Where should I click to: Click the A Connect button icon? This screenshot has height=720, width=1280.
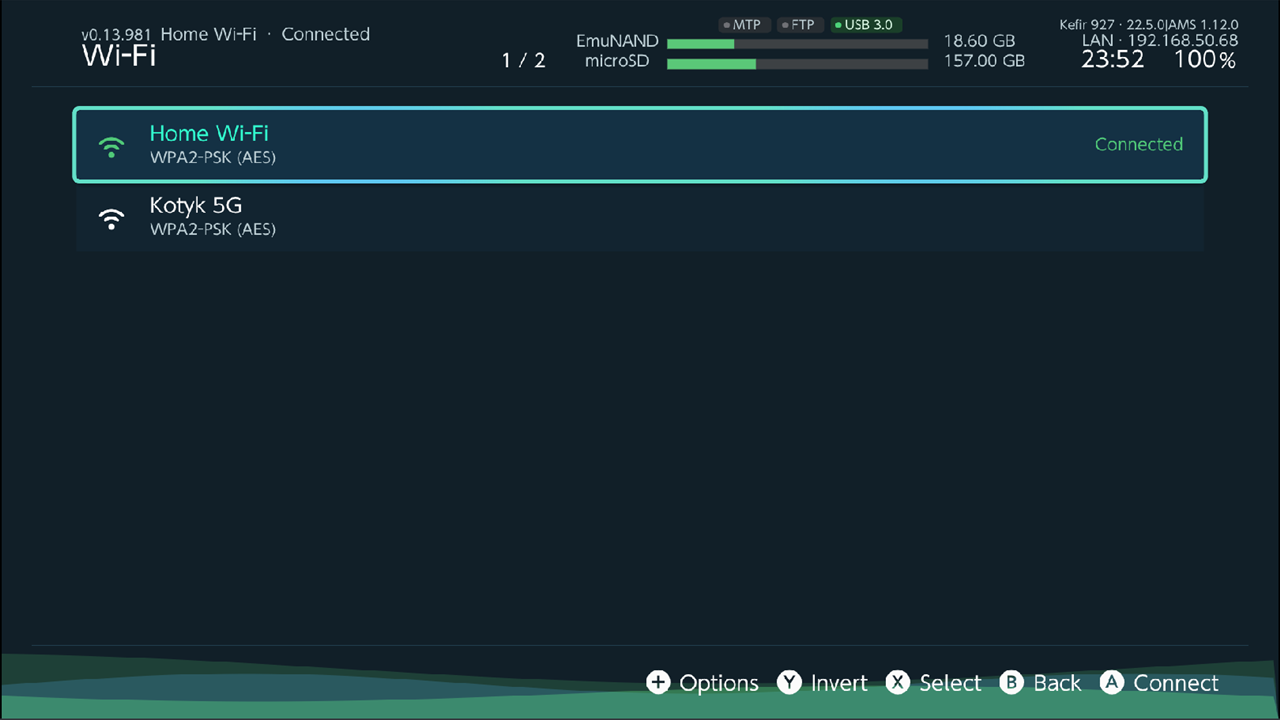coord(1112,682)
